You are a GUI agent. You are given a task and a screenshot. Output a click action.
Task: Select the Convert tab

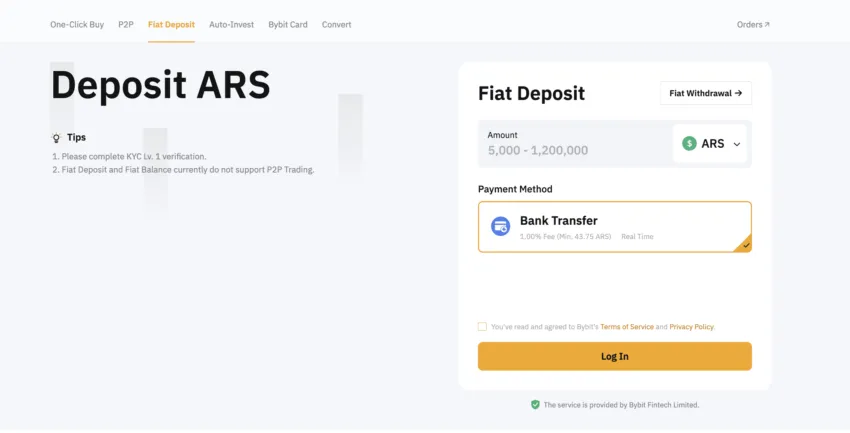click(x=337, y=24)
